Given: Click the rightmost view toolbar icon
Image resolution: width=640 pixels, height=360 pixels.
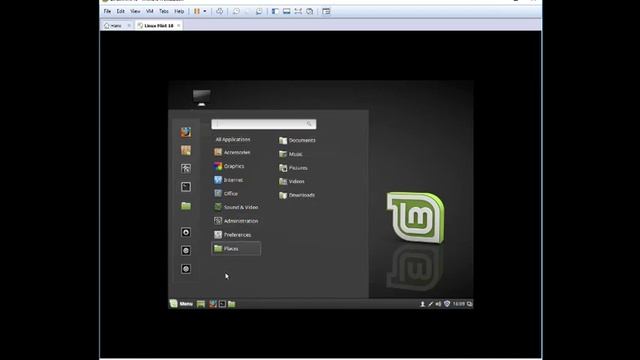Looking at the screenshot, I should pos(326,11).
